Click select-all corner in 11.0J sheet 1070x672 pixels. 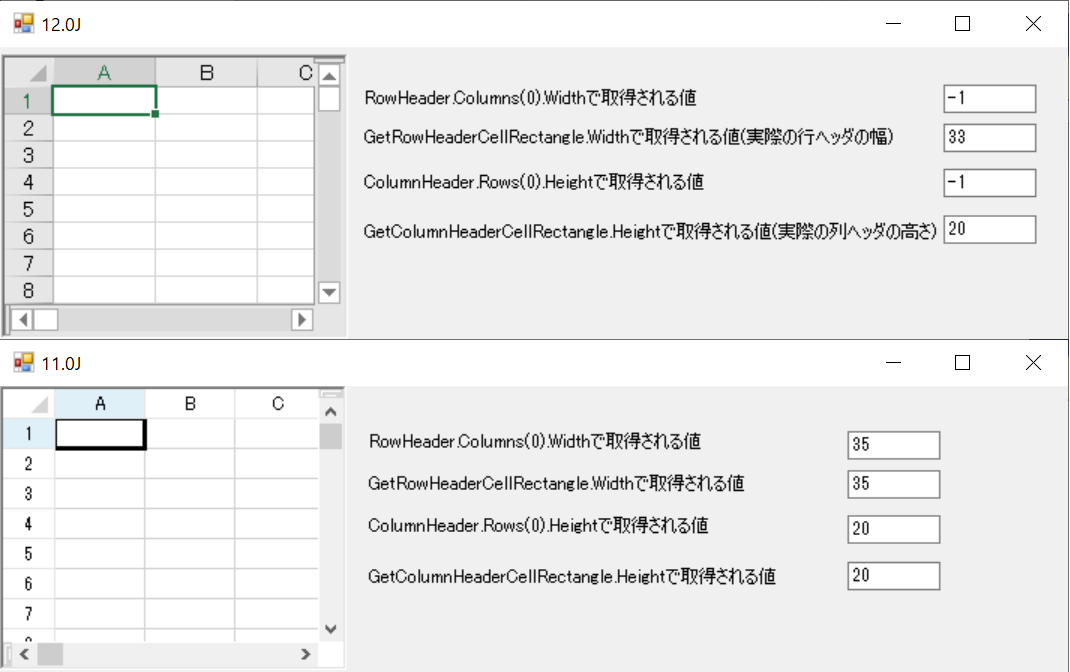(x=29, y=404)
